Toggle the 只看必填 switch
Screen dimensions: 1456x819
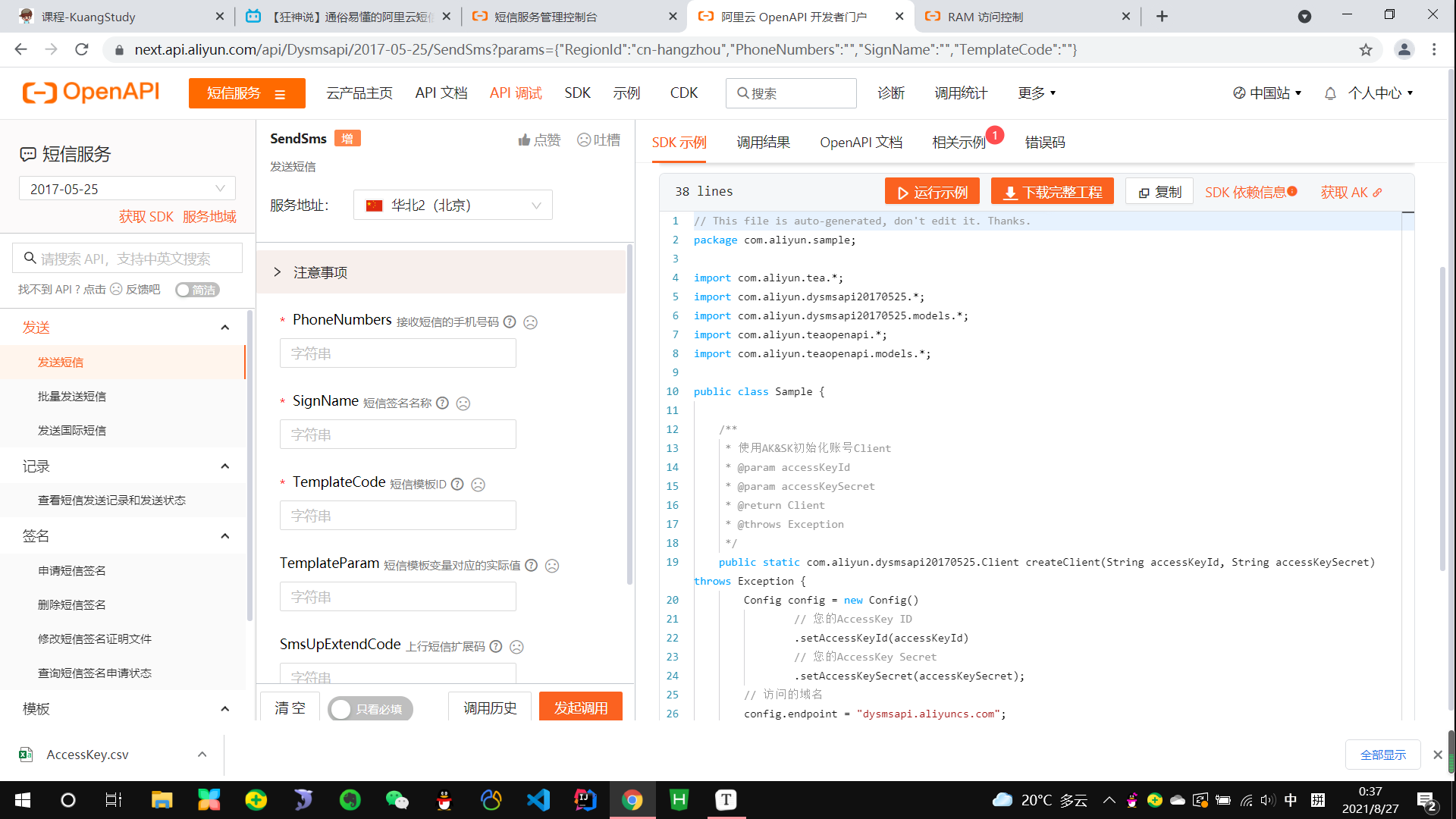click(371, 709)
